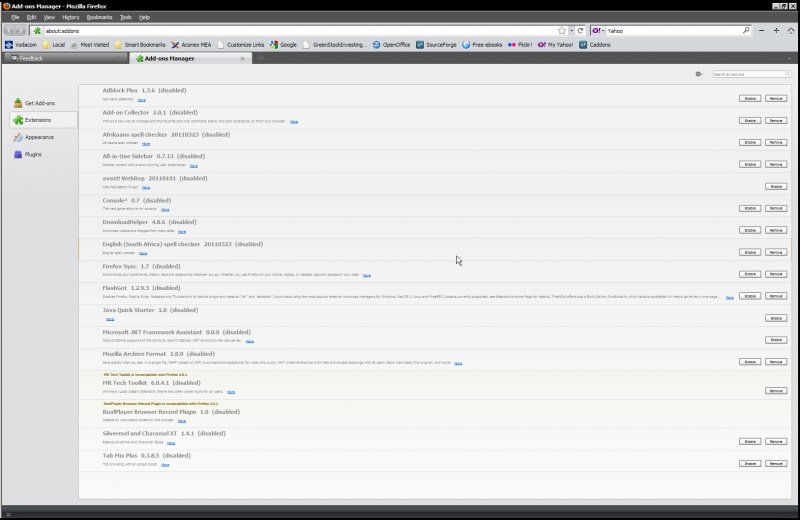Select the Extensions category in the sidebar
The image size is (800, 520).
pyautogui.click(x=43, y=120)
